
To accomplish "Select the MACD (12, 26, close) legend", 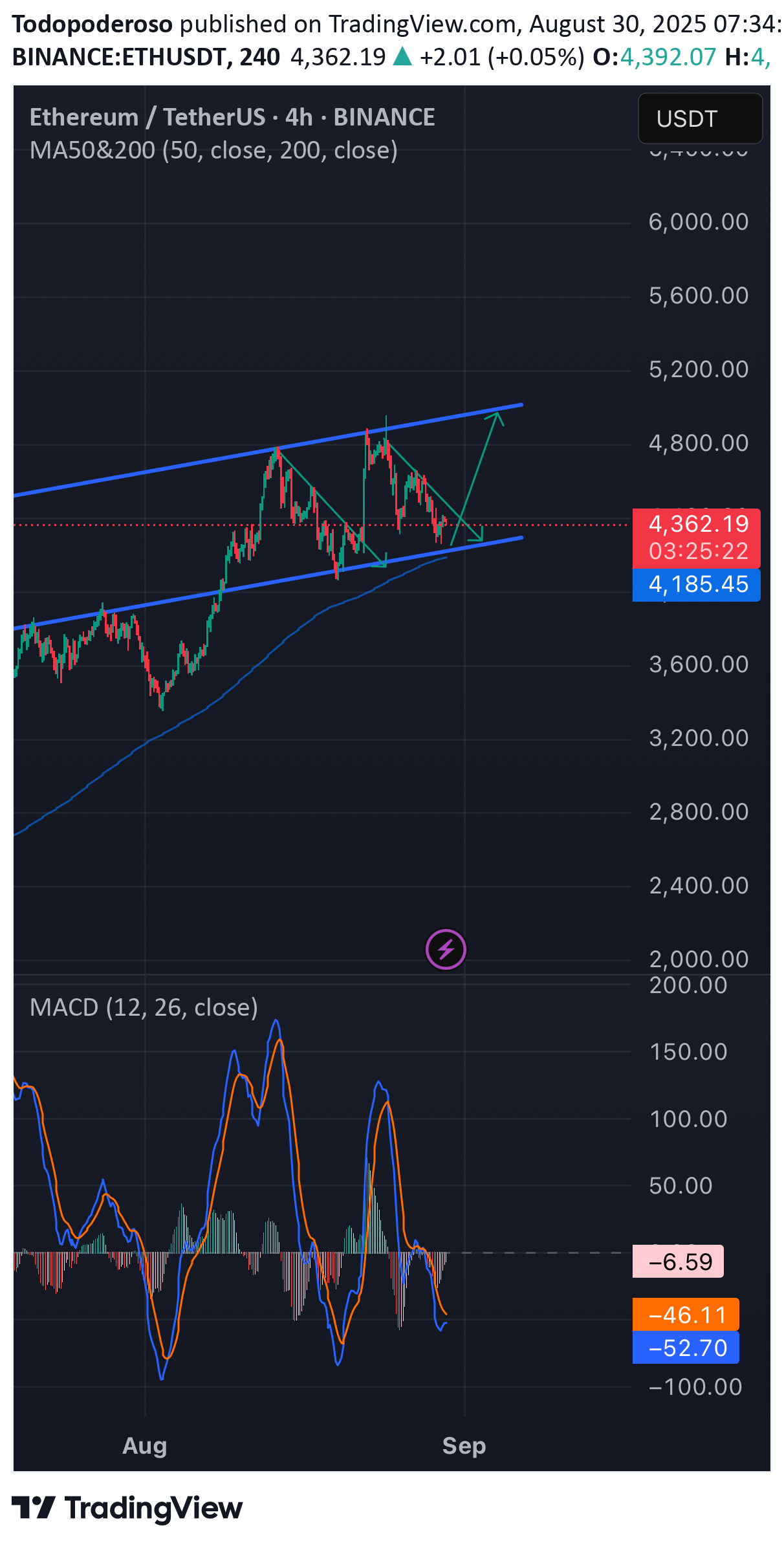I will (144, 1007).
